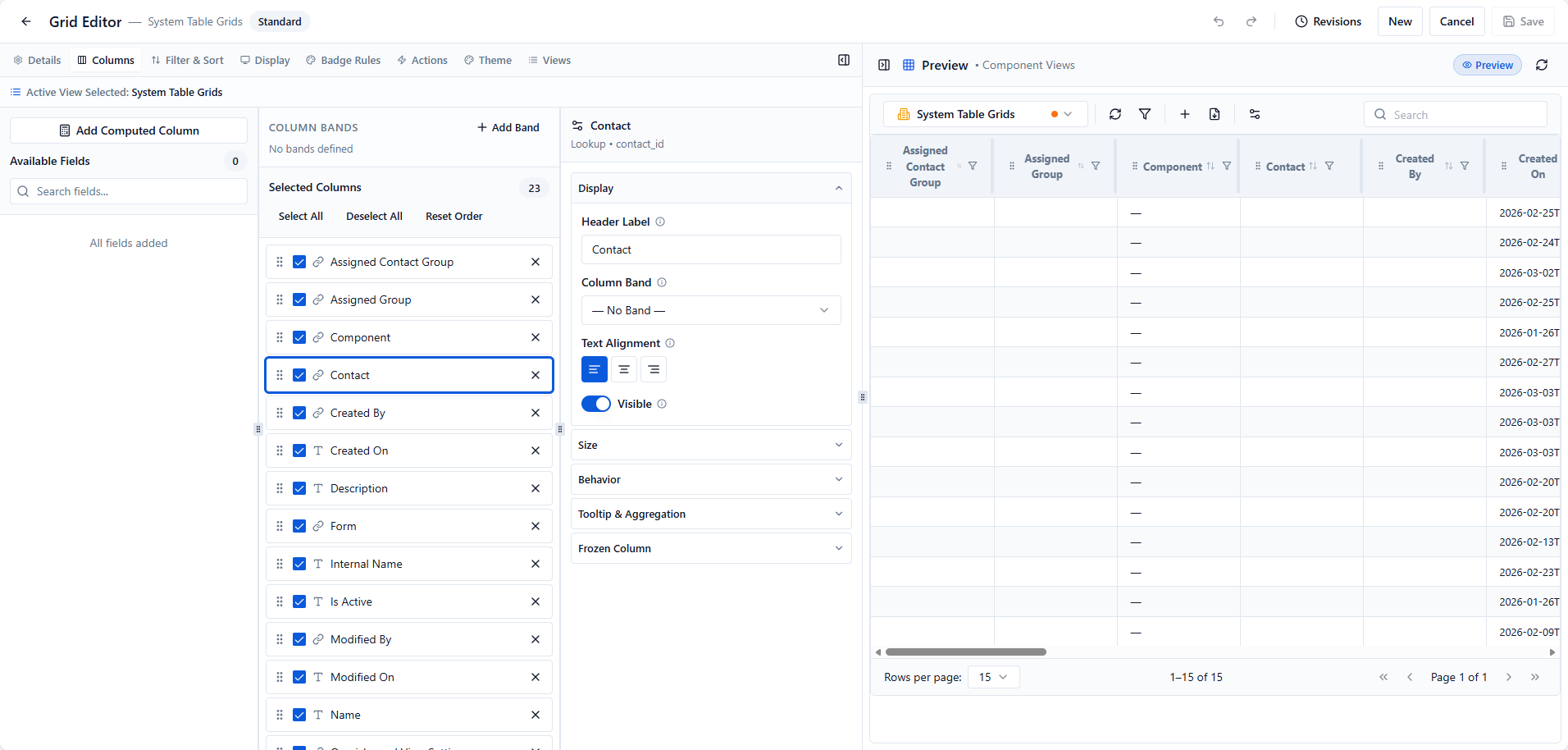Reload the preview with the refresh icon
Screen dimensions: 1568x750
click(x=1542, y=65)
